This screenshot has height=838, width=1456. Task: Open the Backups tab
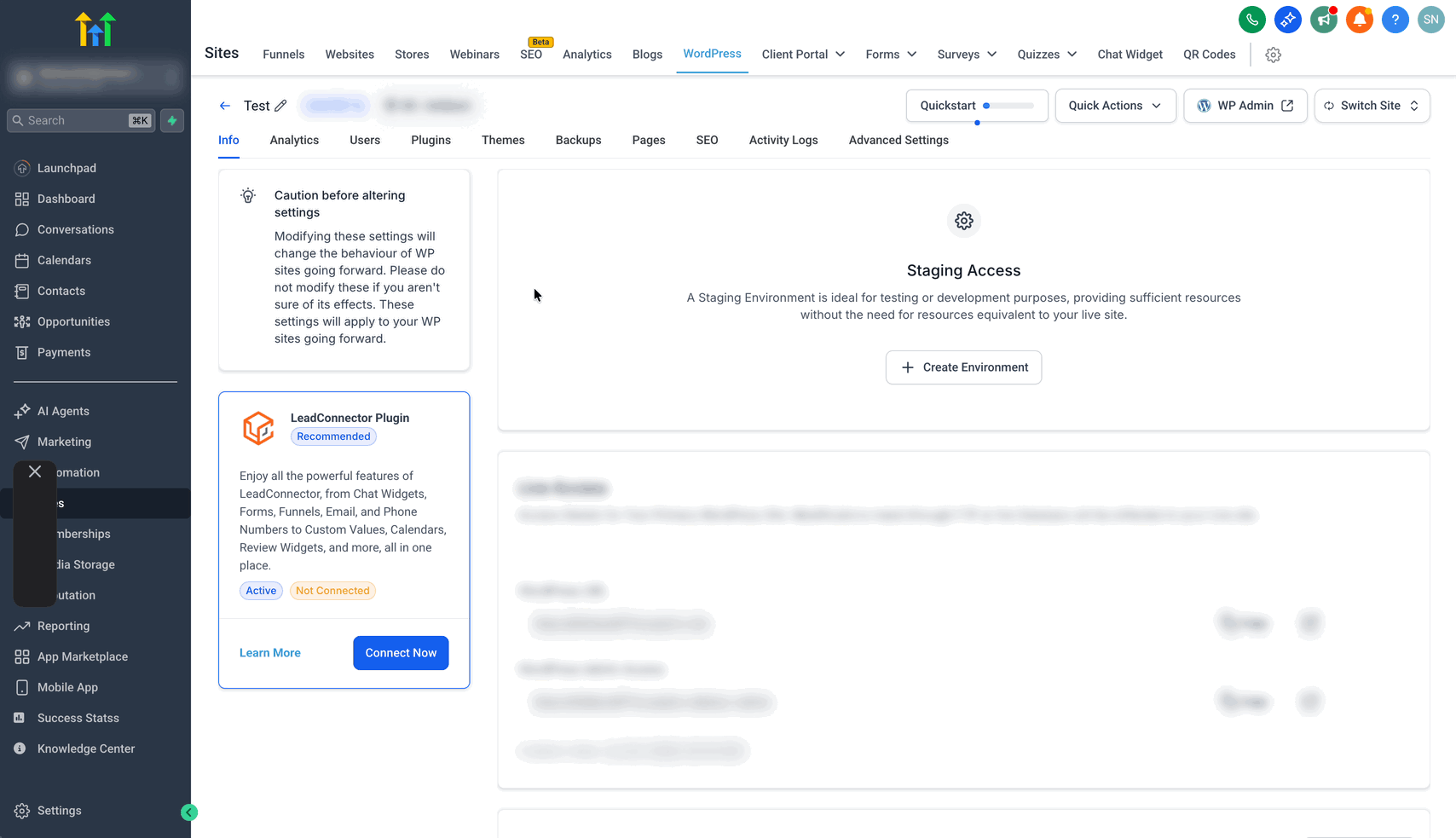[x=578, y=141]
